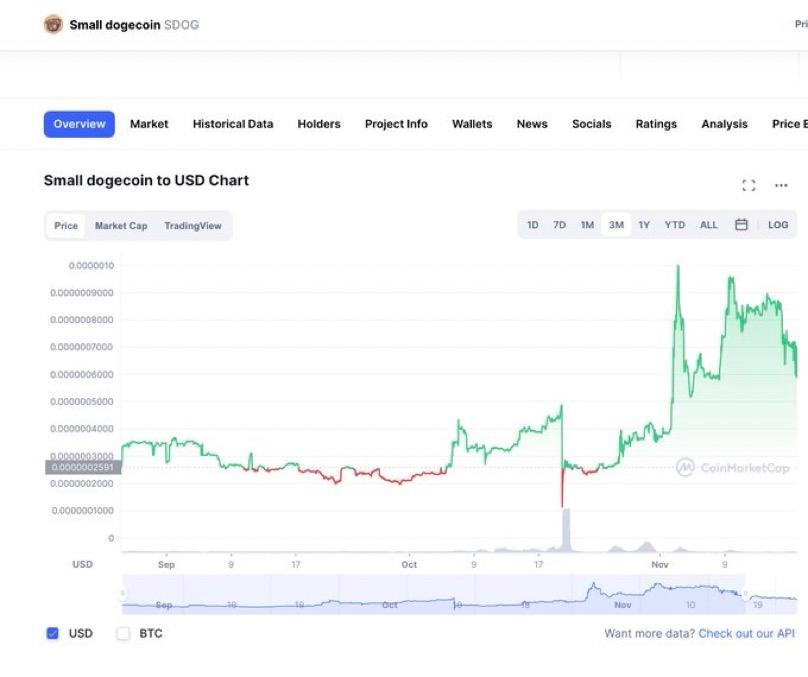Select the Ratings section
This screenshot has height=677, width=808.
[x=655, y=123]
